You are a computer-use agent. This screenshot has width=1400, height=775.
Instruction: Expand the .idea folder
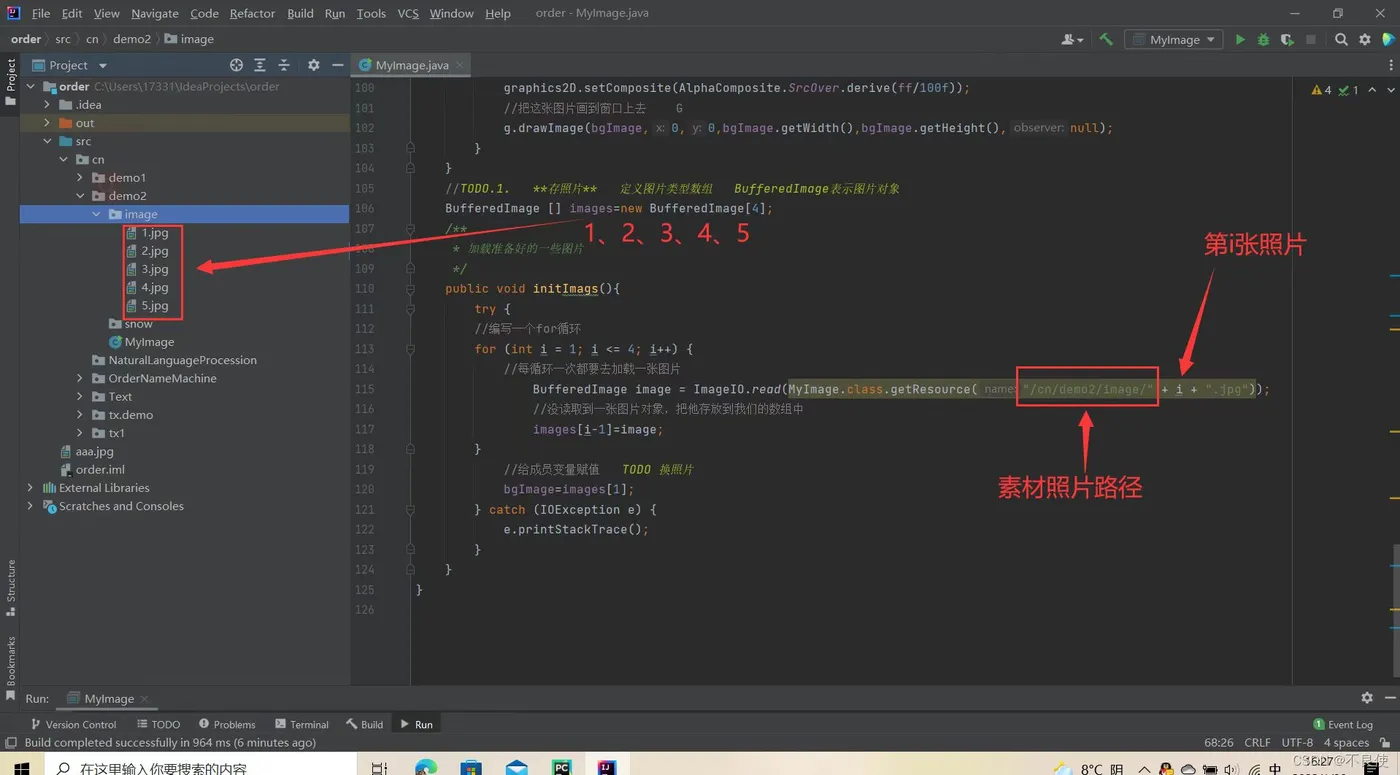(47, 104)
